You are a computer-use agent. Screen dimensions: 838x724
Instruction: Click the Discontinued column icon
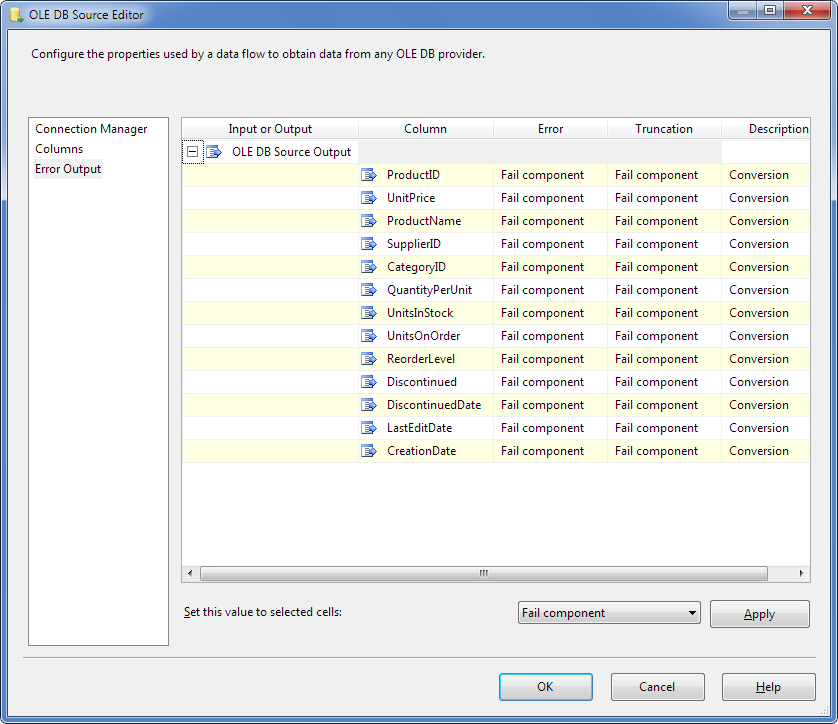[x=368, y=382]
